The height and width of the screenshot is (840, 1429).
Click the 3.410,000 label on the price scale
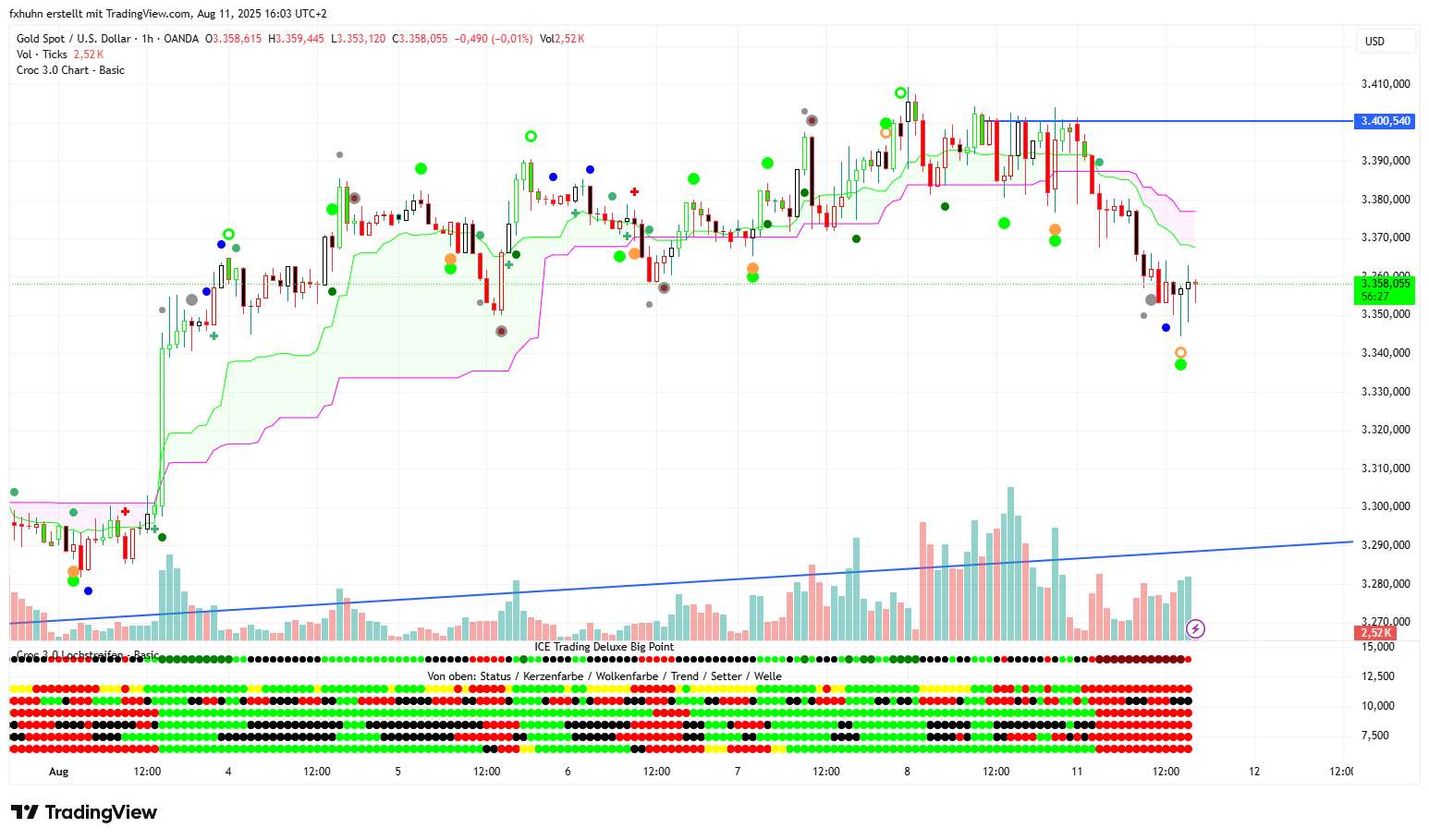coord(1385,84)
